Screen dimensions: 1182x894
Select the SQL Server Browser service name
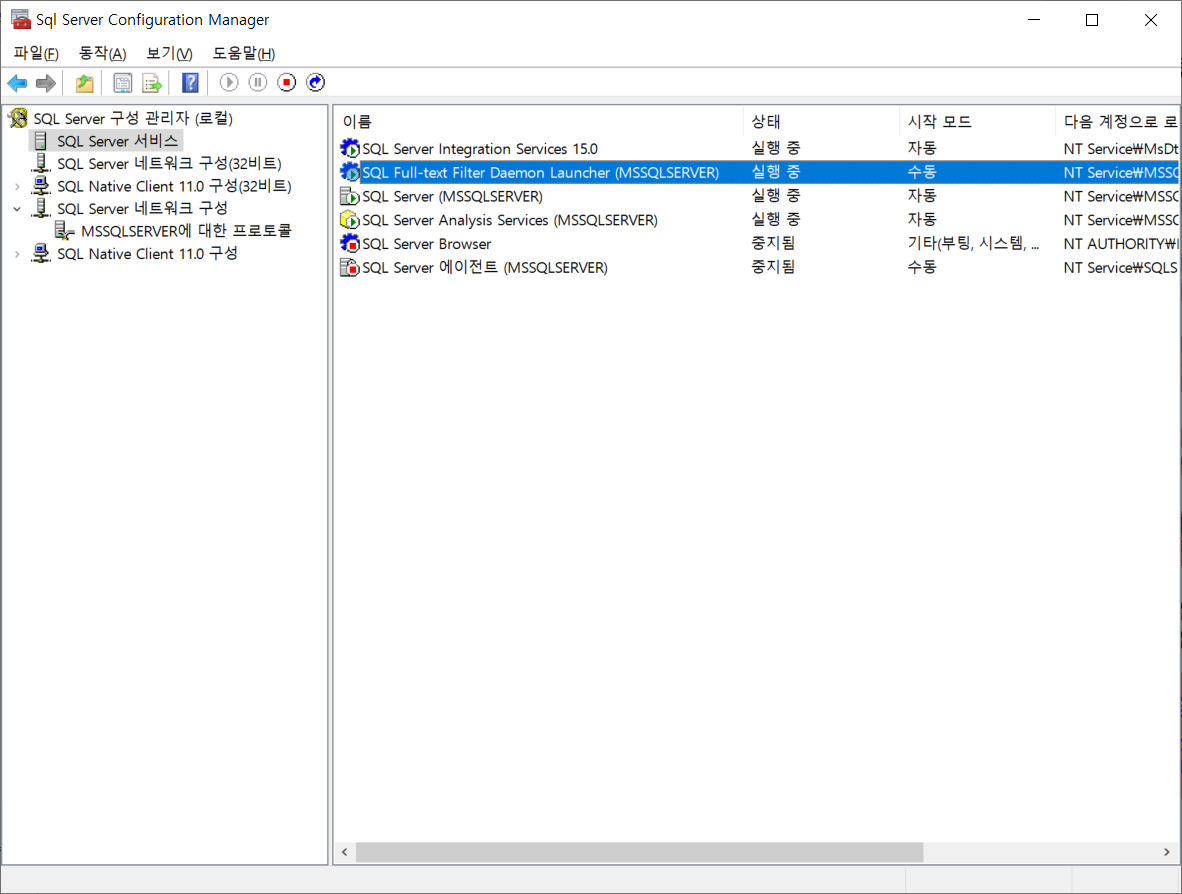click(427, 243)
